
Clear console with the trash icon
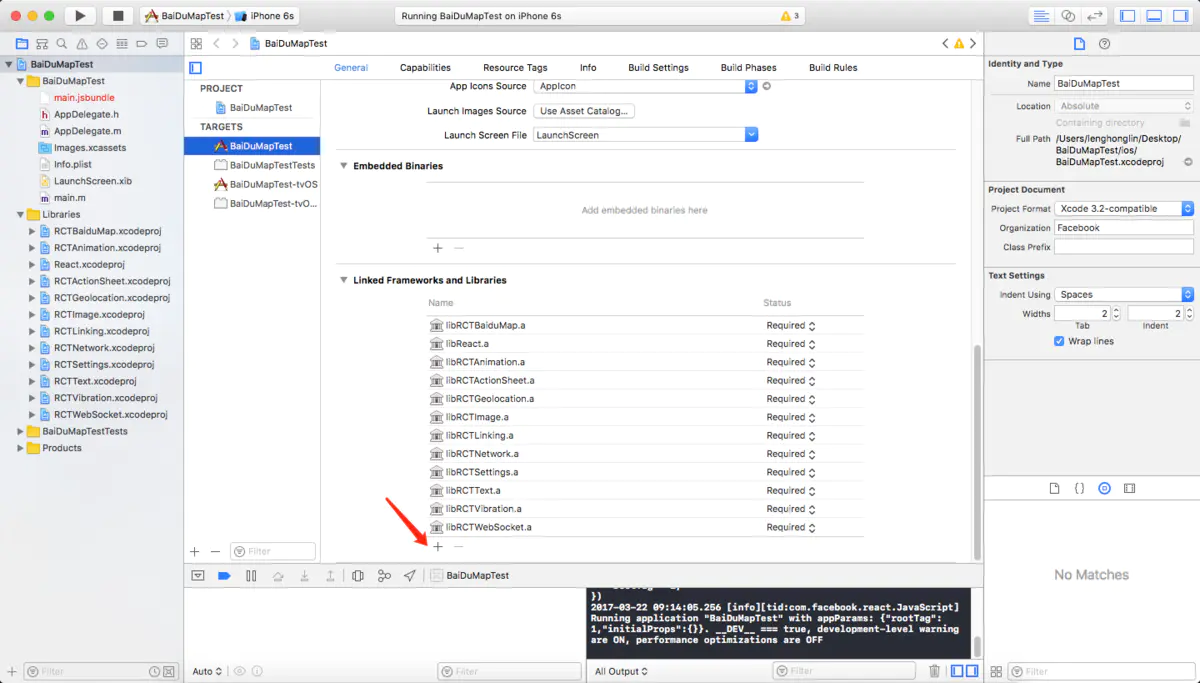934,671
